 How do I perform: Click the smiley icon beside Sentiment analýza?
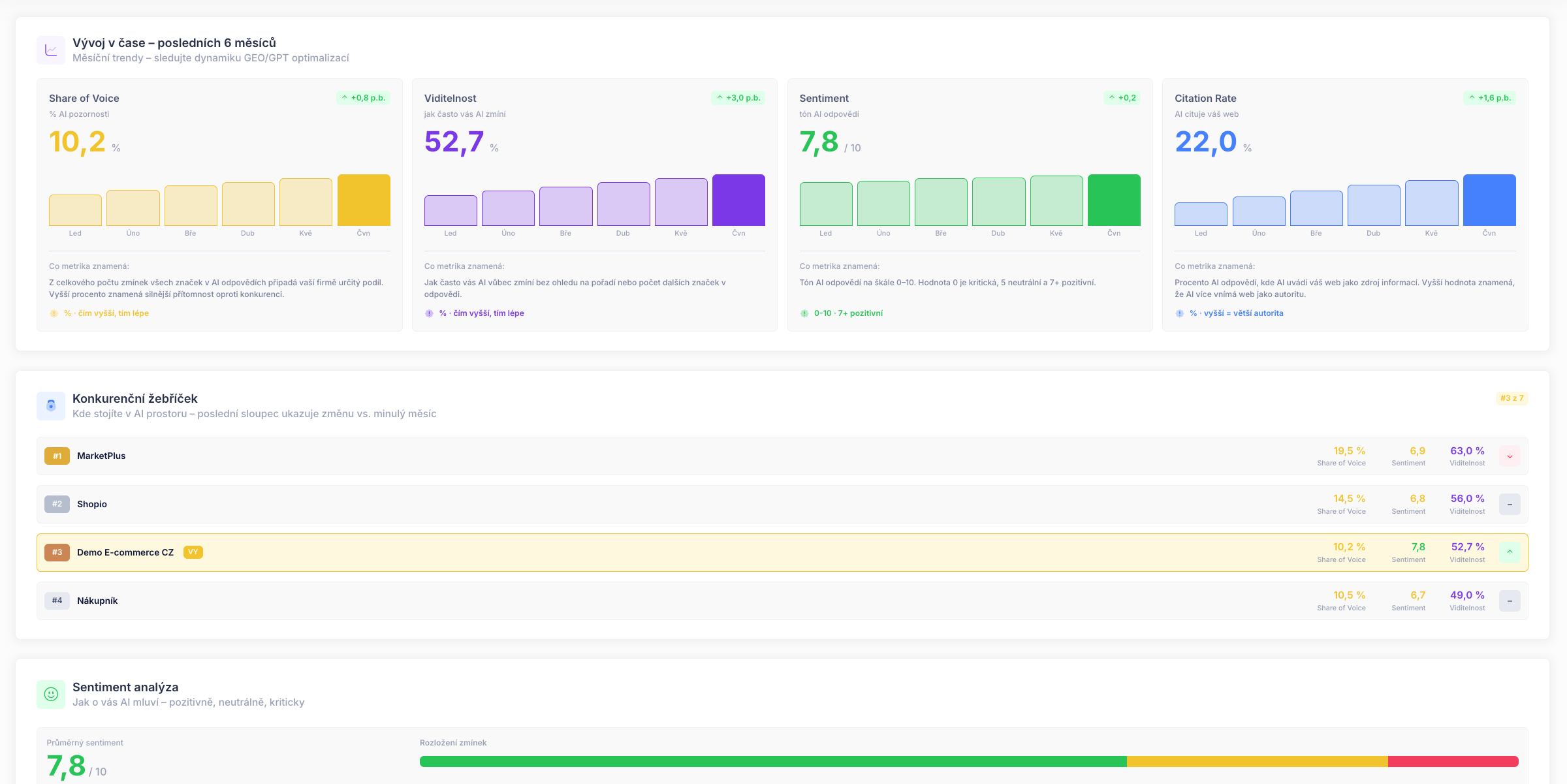tap(51, 695)
